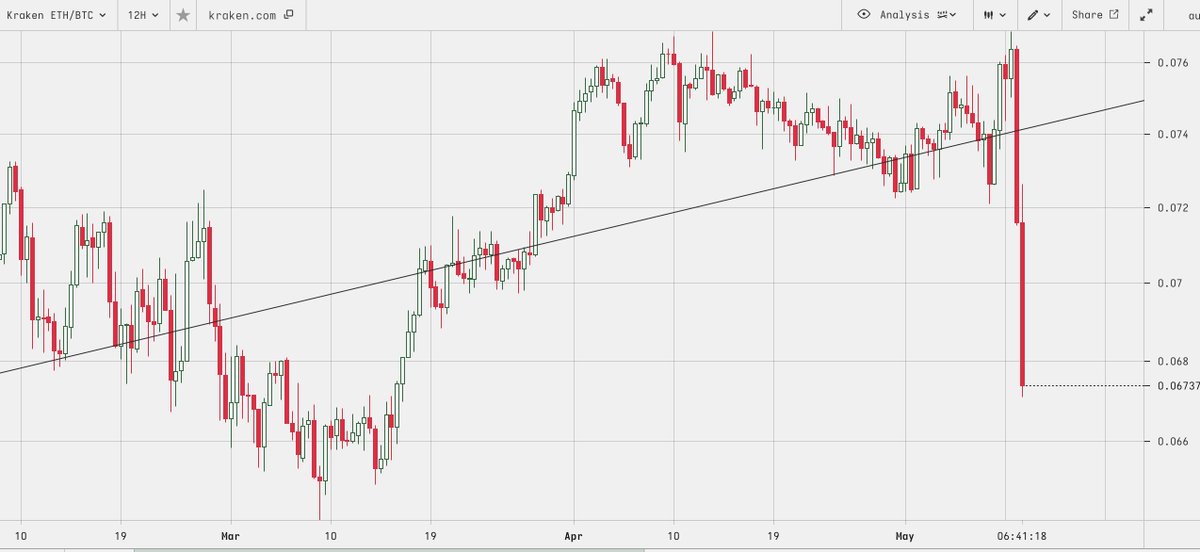1200x552 pixels.
Task: Open the kraken.com external link
Action: pos(251,15)
